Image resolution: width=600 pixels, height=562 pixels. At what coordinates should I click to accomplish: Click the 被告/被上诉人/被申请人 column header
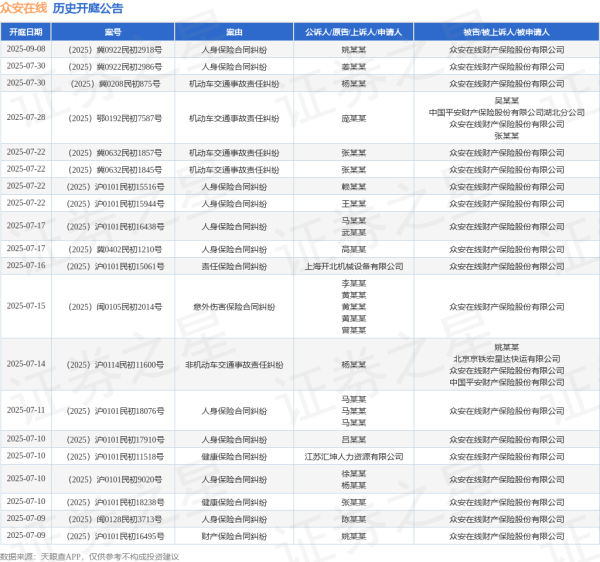(506, 33)
